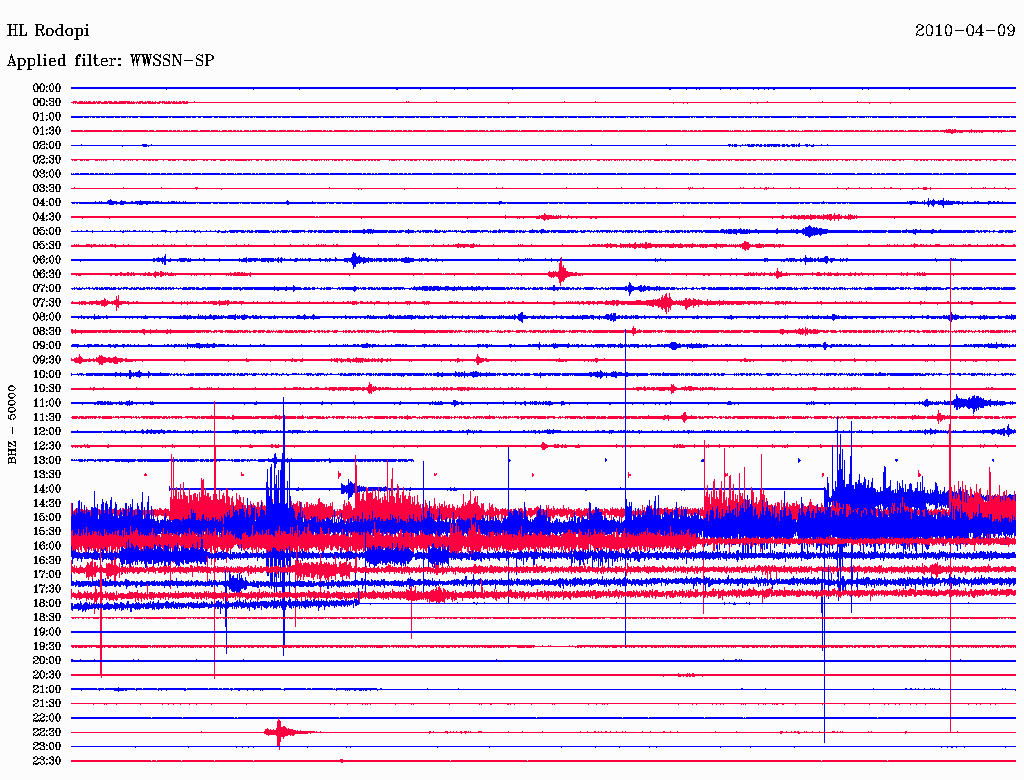Select the 14:00 time label
The width and height of the screenshot is (1024, 780).
[x=47, y=489]
